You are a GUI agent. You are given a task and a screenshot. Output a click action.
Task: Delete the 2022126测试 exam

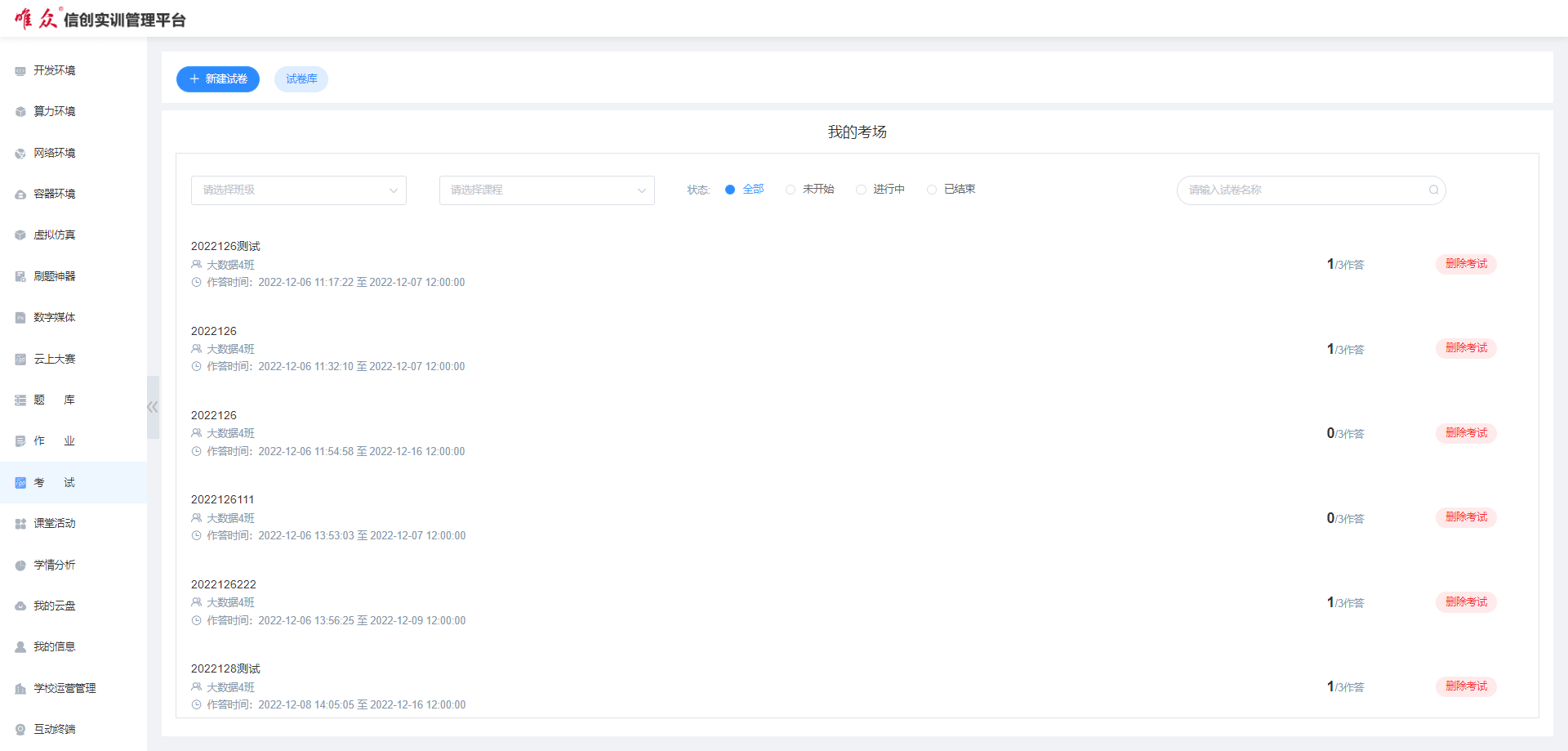pyautogui.click(x=1466, y=264)
